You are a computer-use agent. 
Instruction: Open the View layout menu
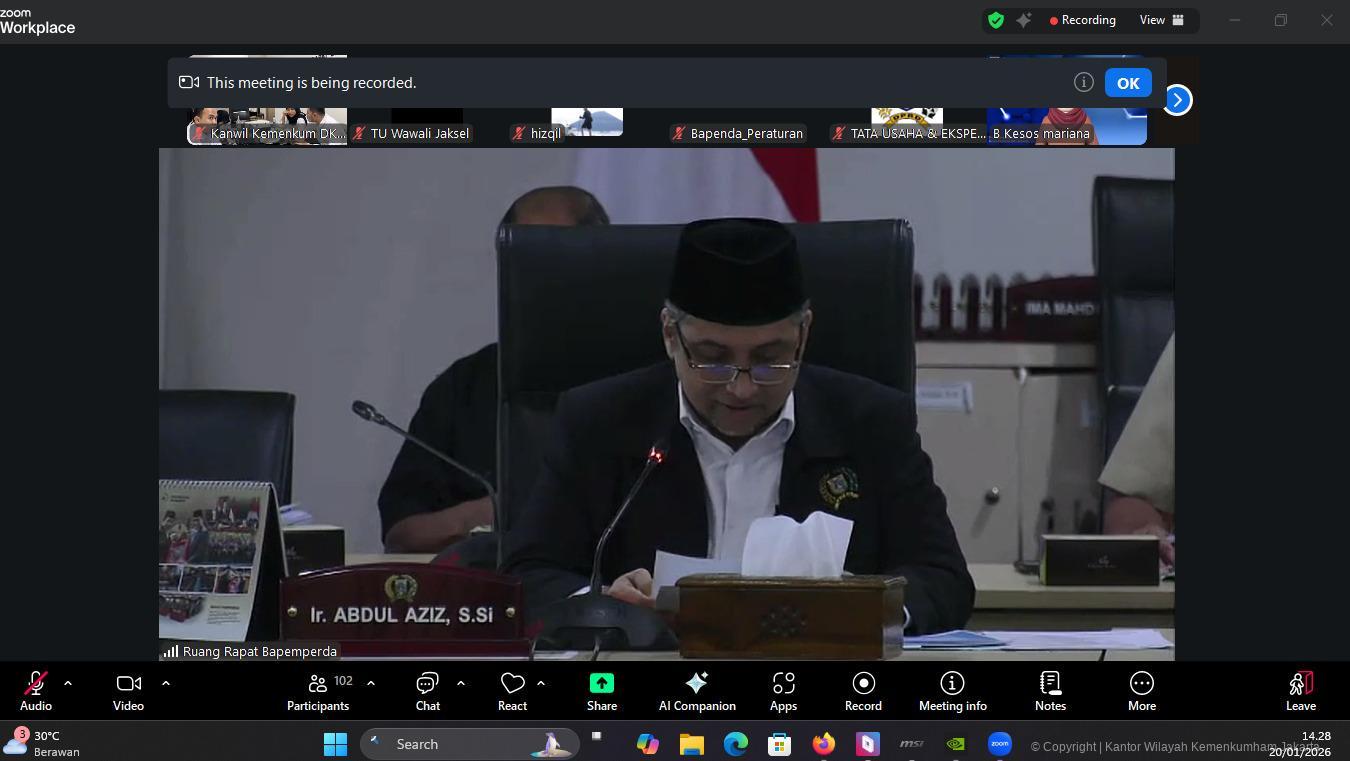coord(1161,20)
